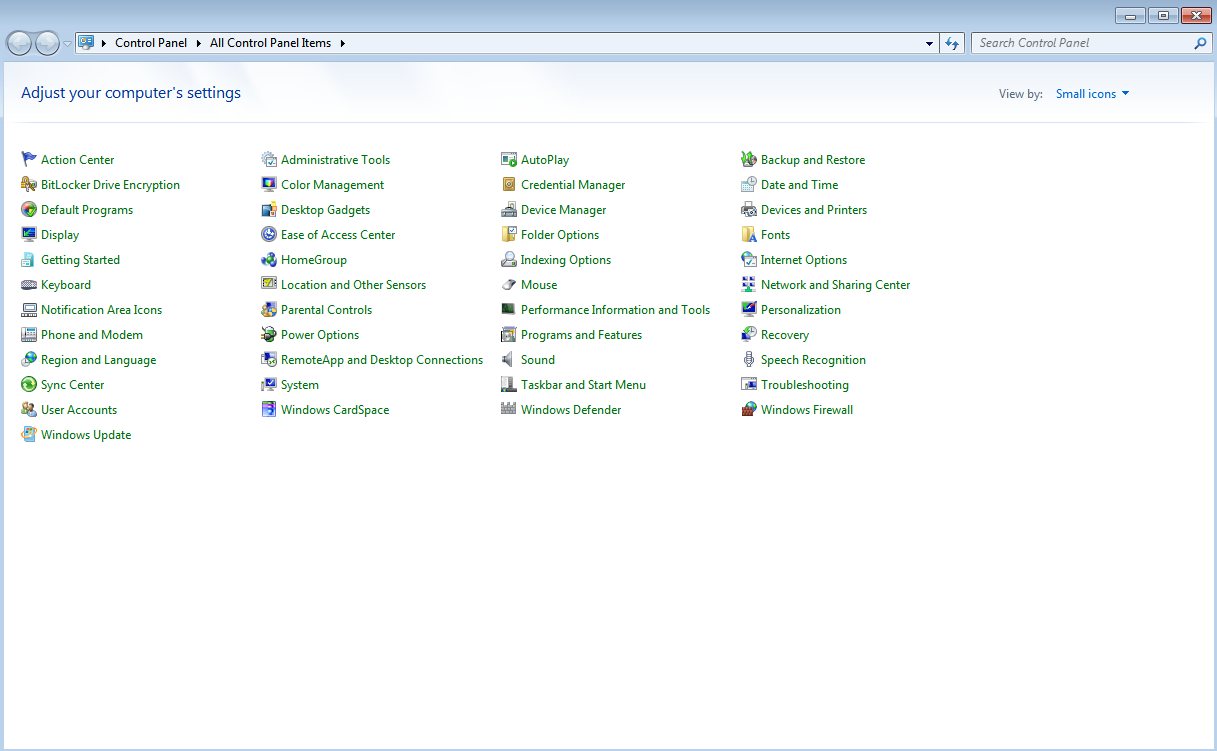Expand the arrow after All Control Panel Items

(x=343, y=43)
